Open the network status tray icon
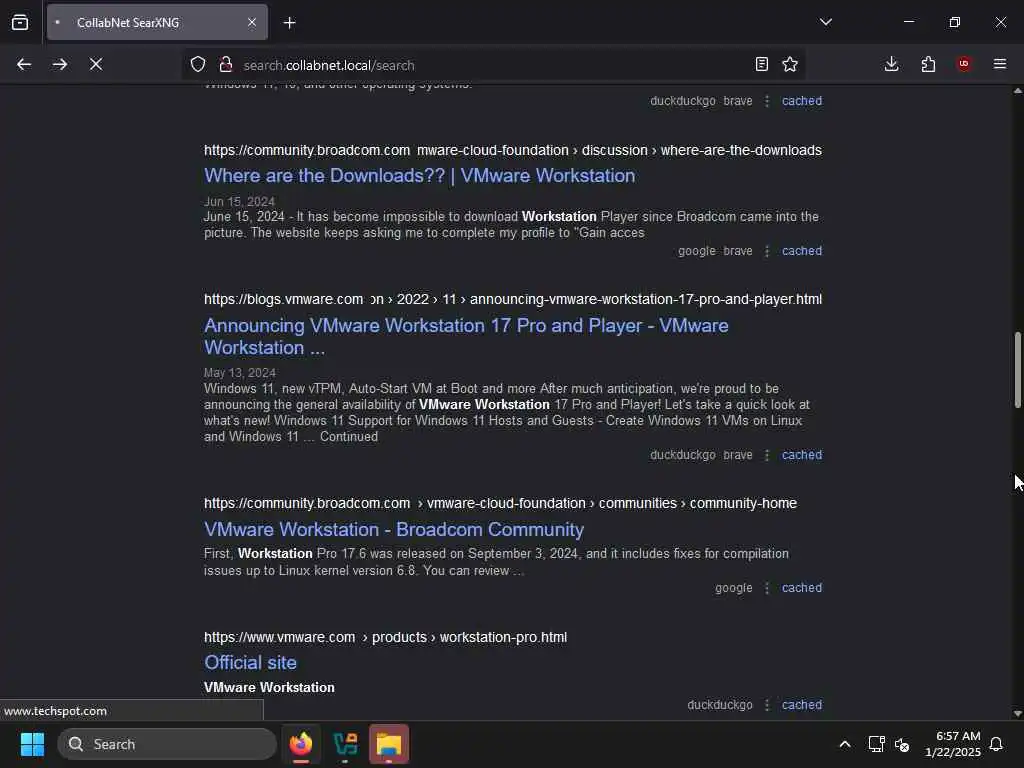Viewport: 1024px width, 768px height. pyautogui.click(x=876, y=744)
